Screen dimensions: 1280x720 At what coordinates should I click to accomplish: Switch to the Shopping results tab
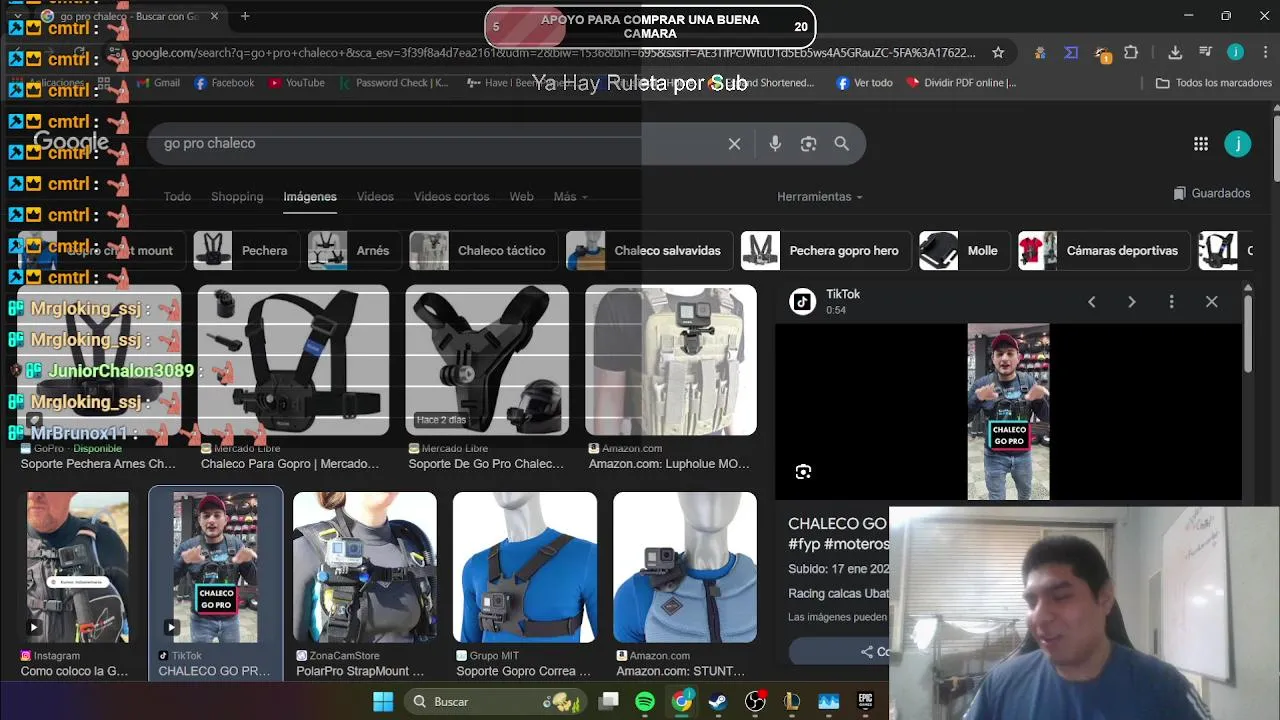pos(237,197)
